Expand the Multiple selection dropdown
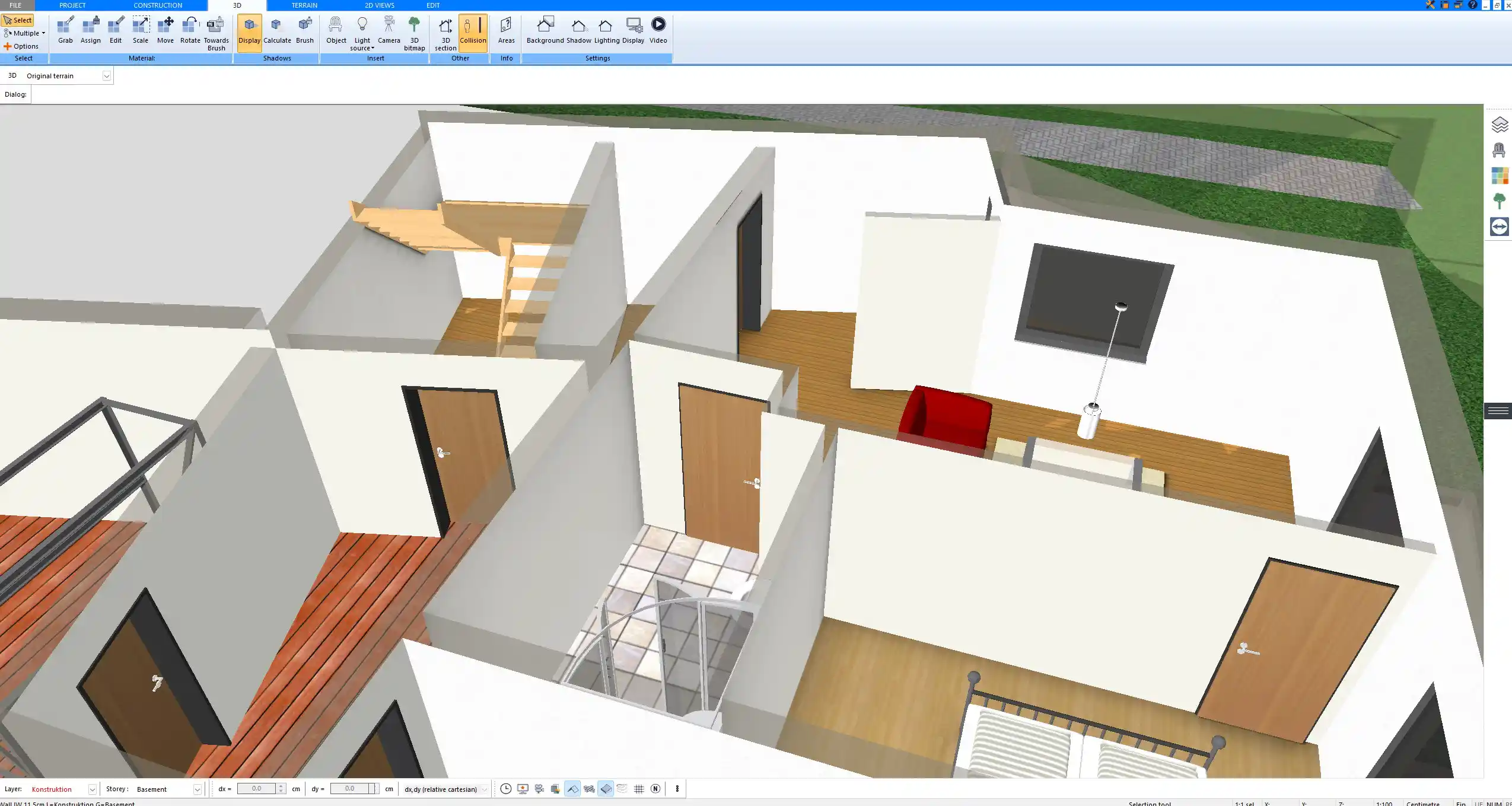This screenshot has width=1512, height=806. (43, 33)
